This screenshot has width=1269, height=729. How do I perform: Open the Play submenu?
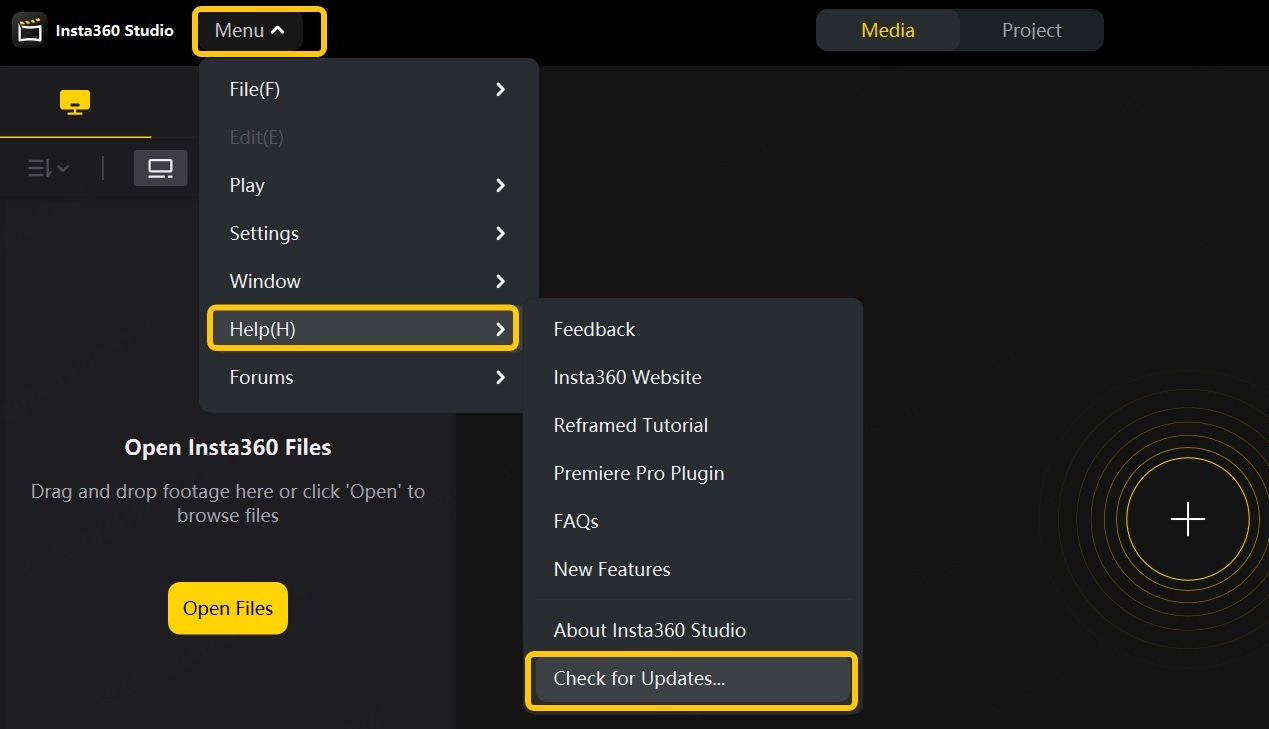(369, 185)
